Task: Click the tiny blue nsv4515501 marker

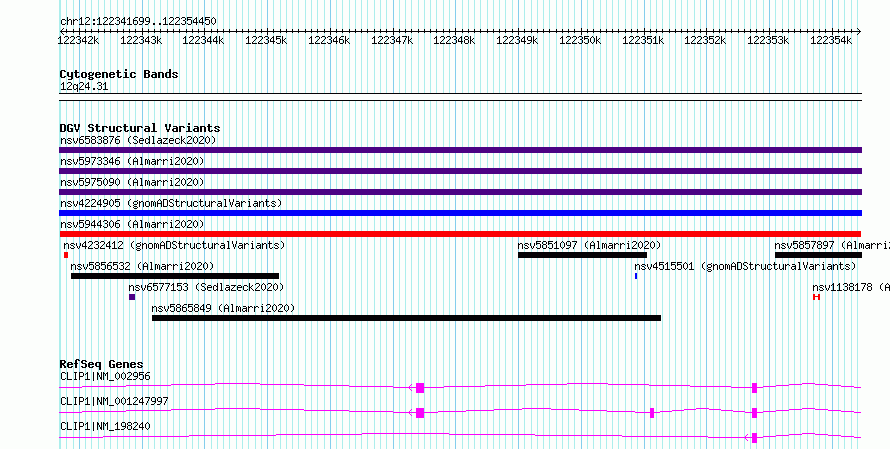Action: [x=636, y=276]
